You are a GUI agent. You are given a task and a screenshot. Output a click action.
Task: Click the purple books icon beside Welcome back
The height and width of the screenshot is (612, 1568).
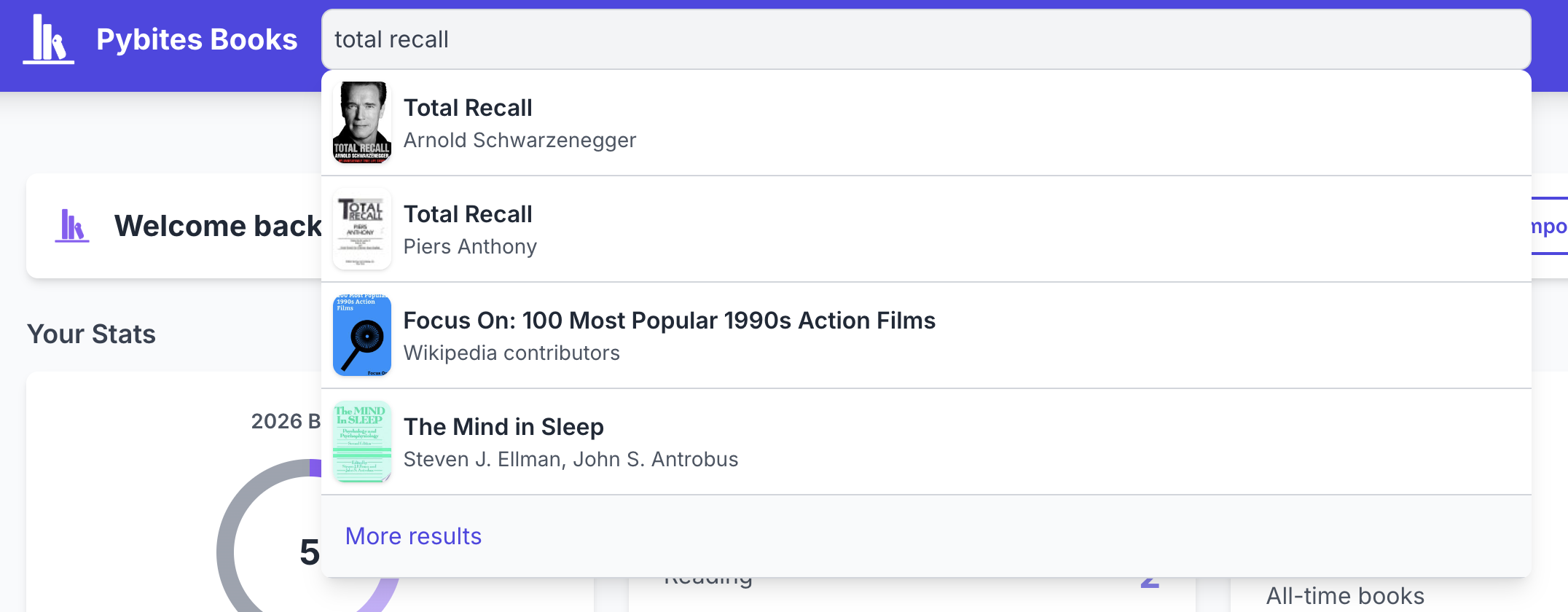click(x=72, y=226)
